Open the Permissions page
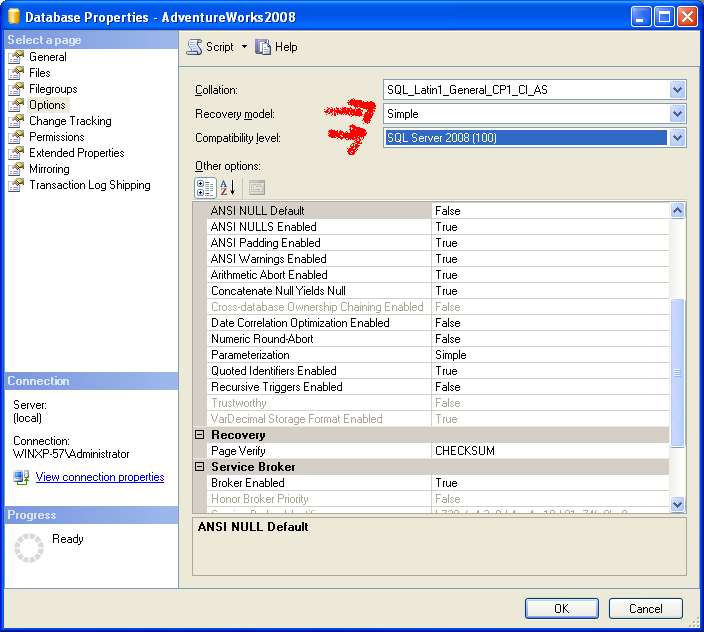The height and width of the screenshot is (632, 704). tap(57, 137)
